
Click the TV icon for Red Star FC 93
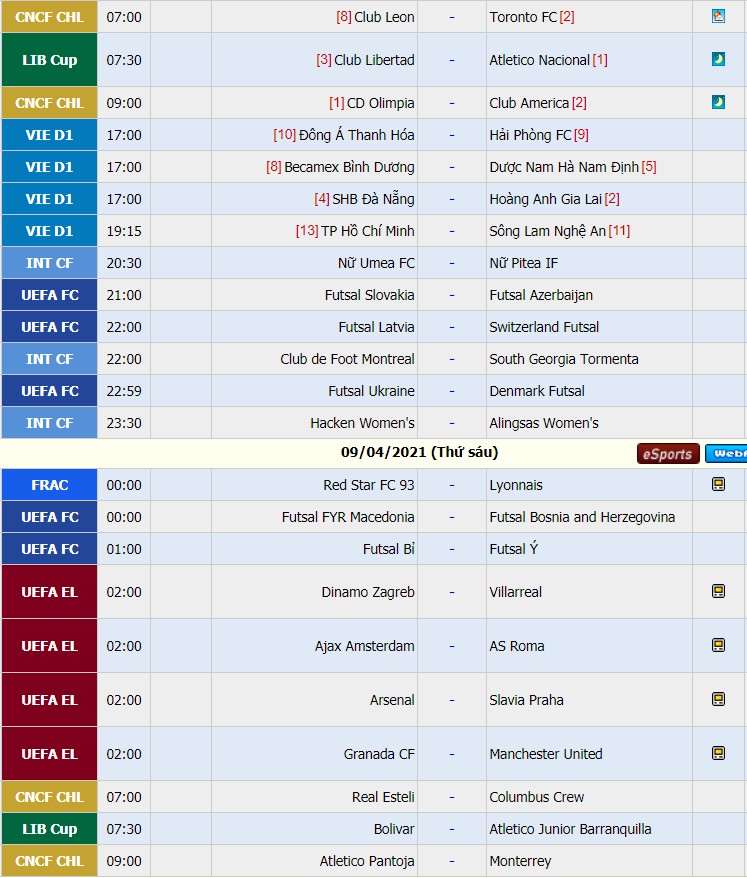[718, 484]
